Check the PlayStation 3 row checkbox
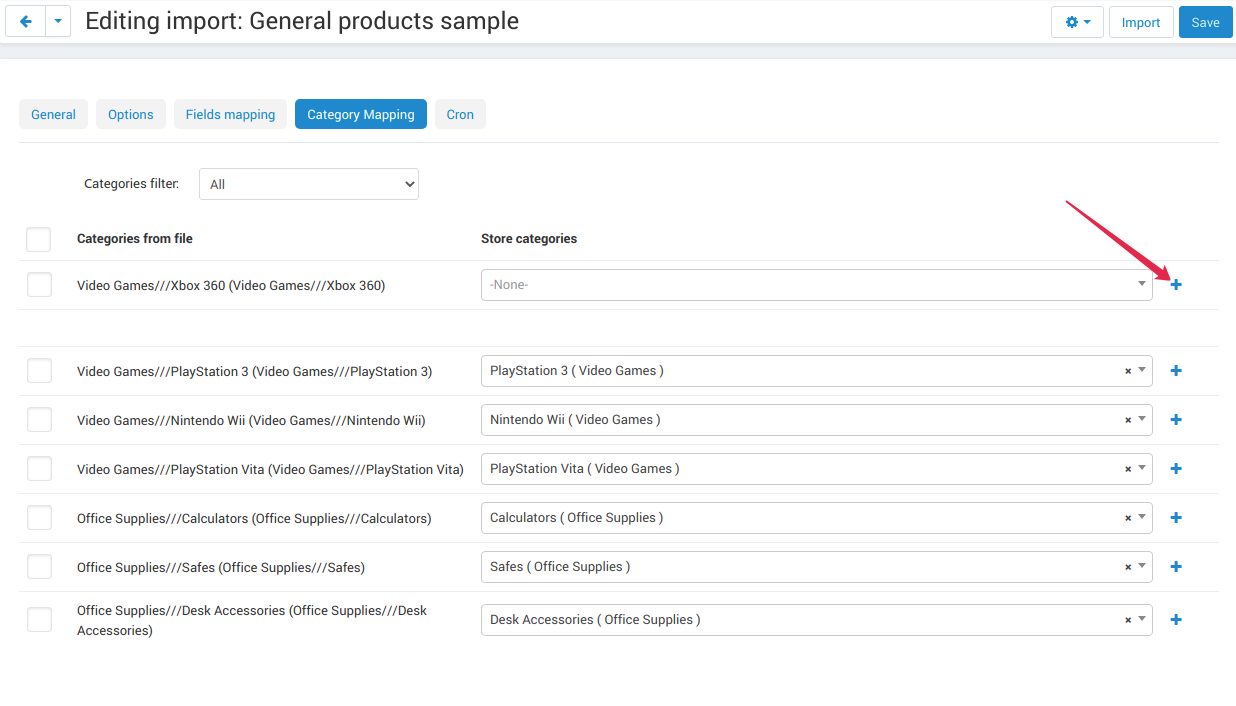 [39, 371]
